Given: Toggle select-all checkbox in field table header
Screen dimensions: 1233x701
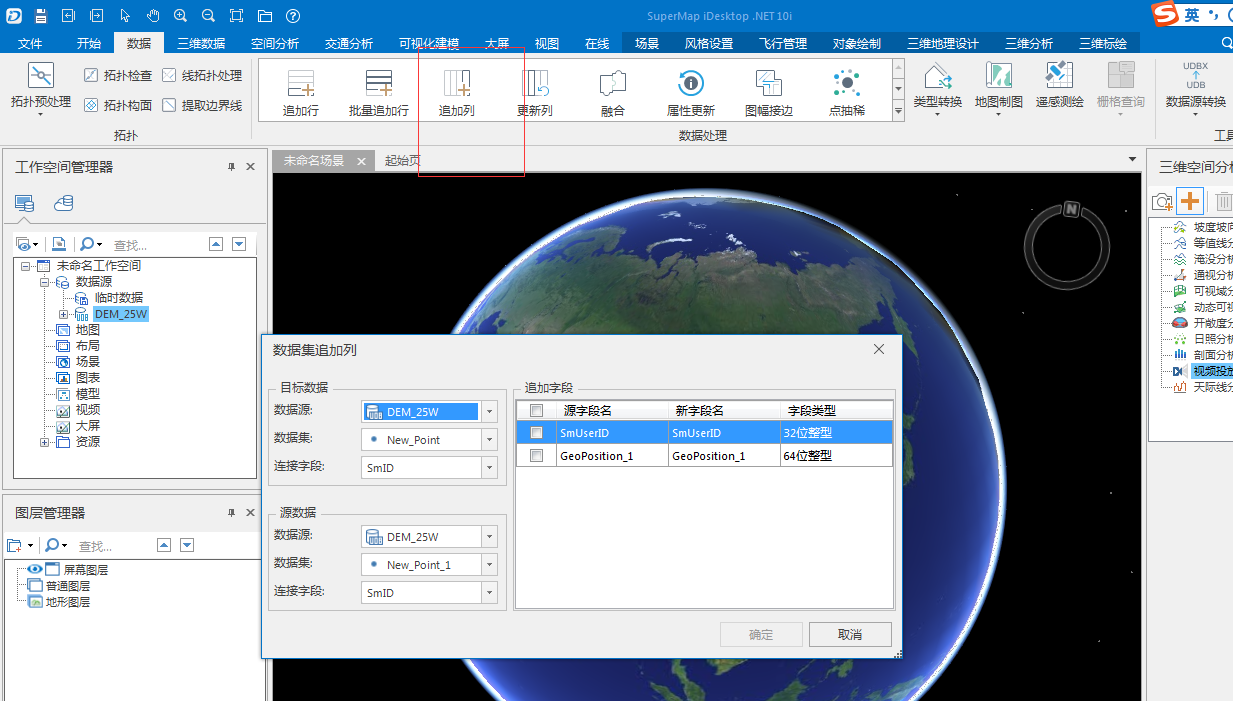Looking at the screenshot, I should click(537, 410).
